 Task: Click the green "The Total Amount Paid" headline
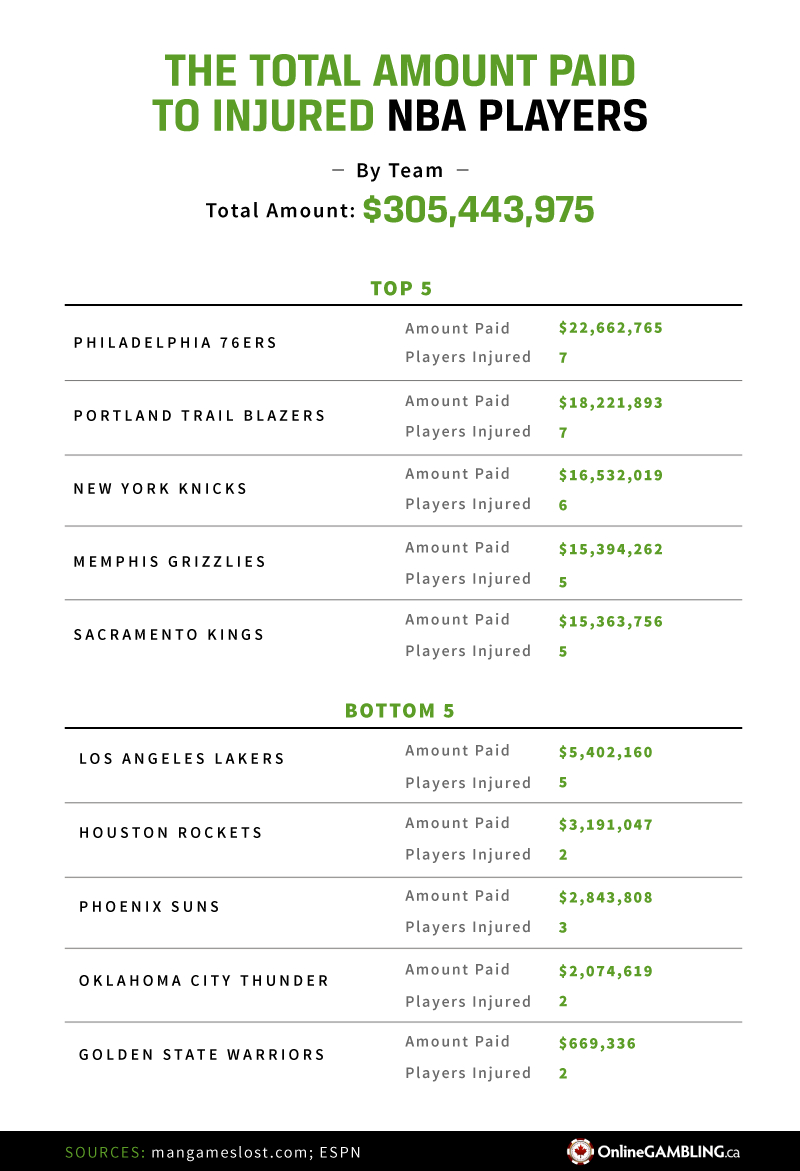click(x=400, y=72)
